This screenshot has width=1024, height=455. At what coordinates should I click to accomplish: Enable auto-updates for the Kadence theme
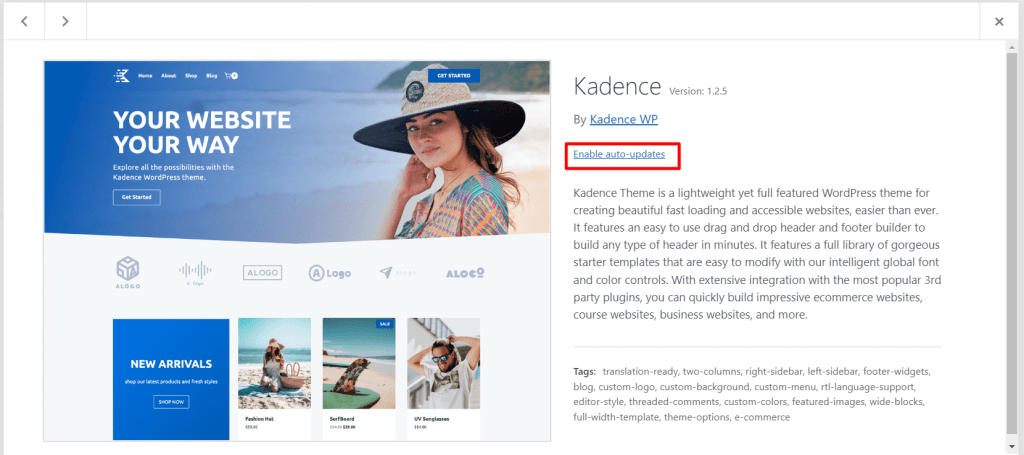coord(619,154)
